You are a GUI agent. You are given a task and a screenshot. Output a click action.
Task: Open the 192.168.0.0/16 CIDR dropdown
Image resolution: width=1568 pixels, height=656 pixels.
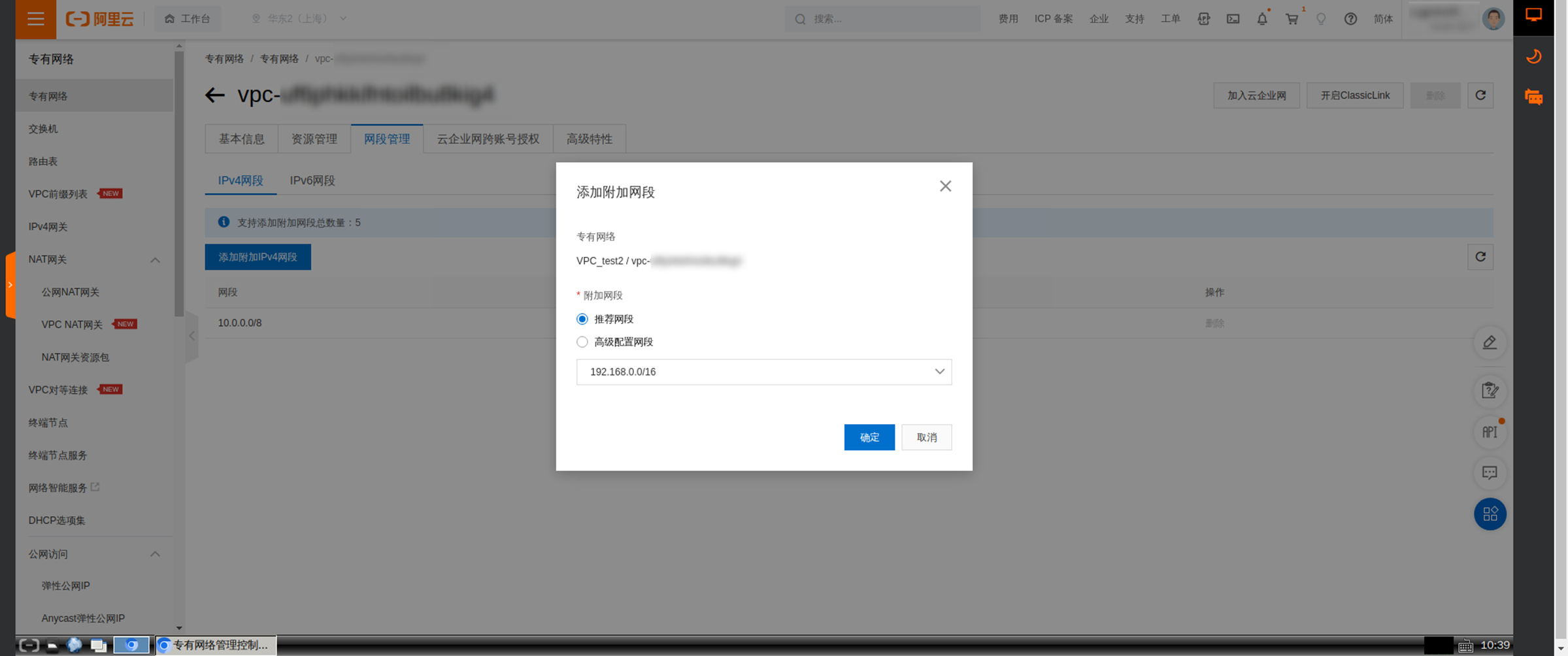[x=763, y=372]
